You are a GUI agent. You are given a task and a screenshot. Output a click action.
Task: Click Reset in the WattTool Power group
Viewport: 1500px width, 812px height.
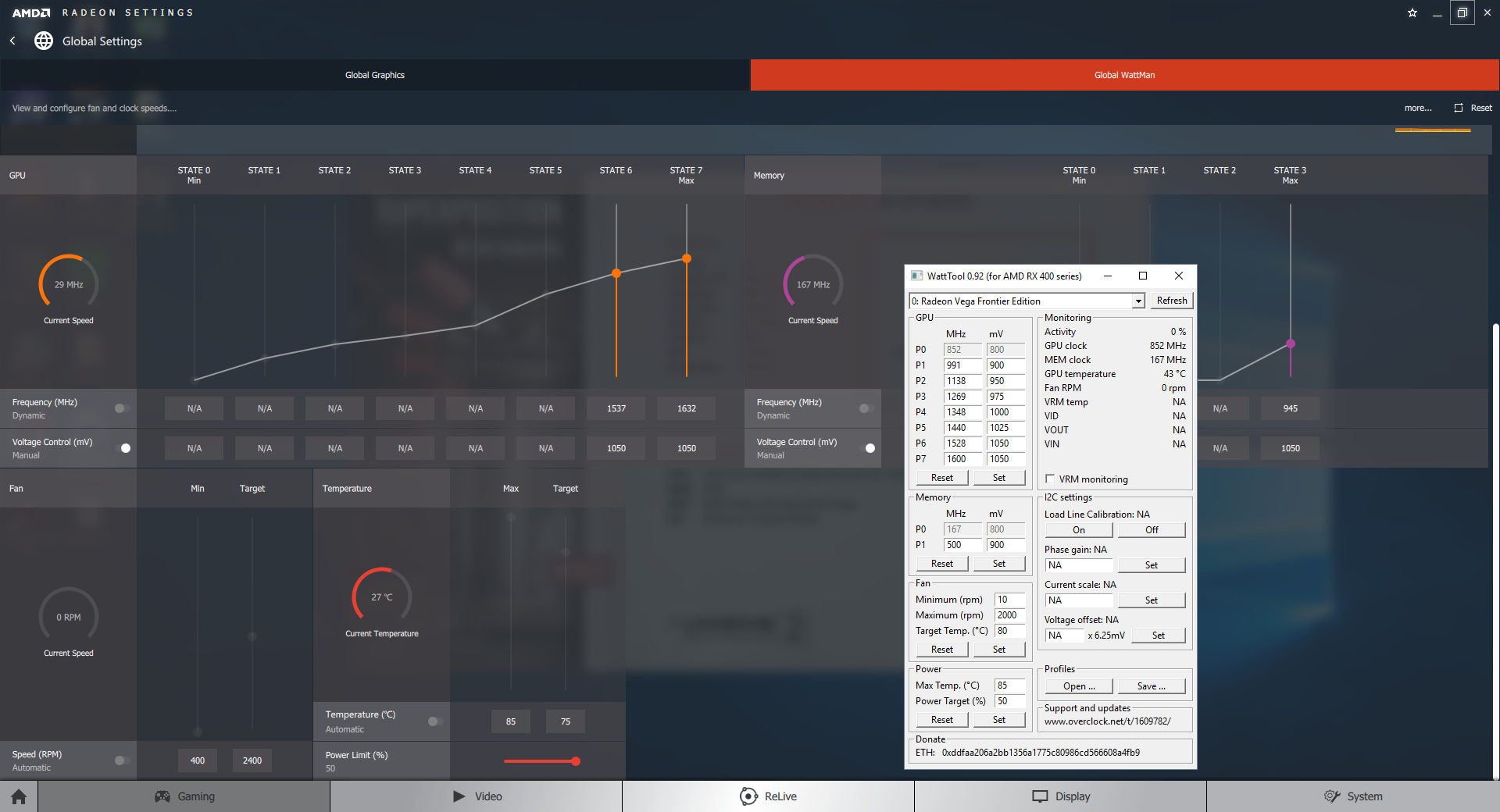pyautogui.click(x=942, y=720)
